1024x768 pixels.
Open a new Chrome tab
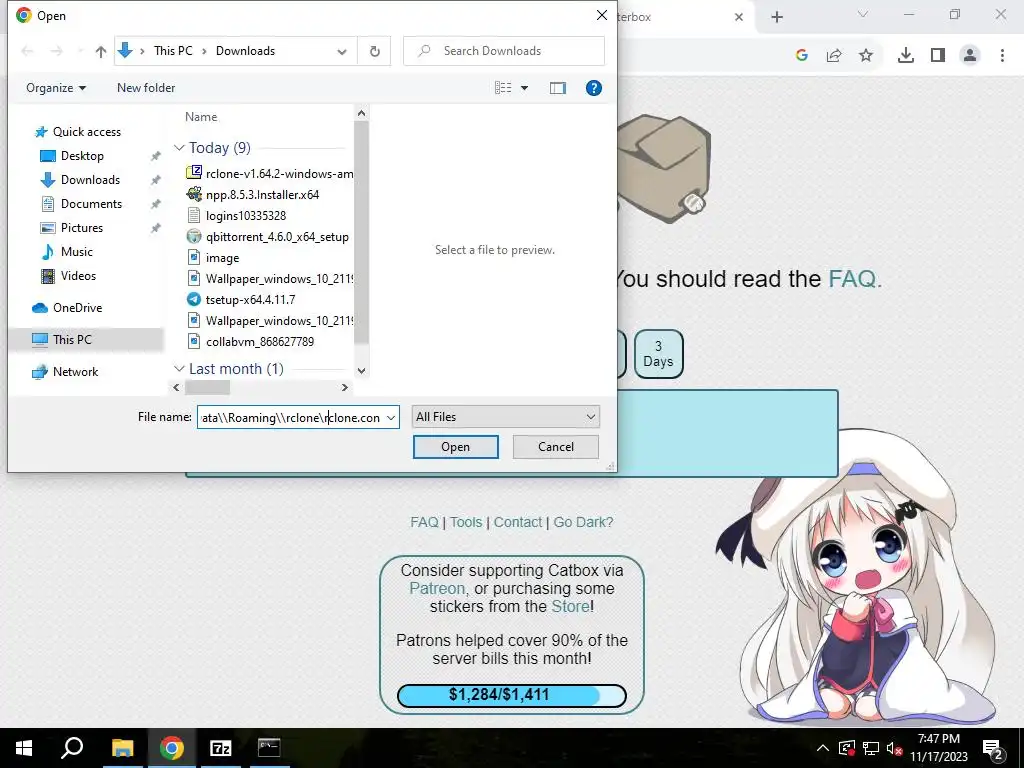tap(776, 17)
